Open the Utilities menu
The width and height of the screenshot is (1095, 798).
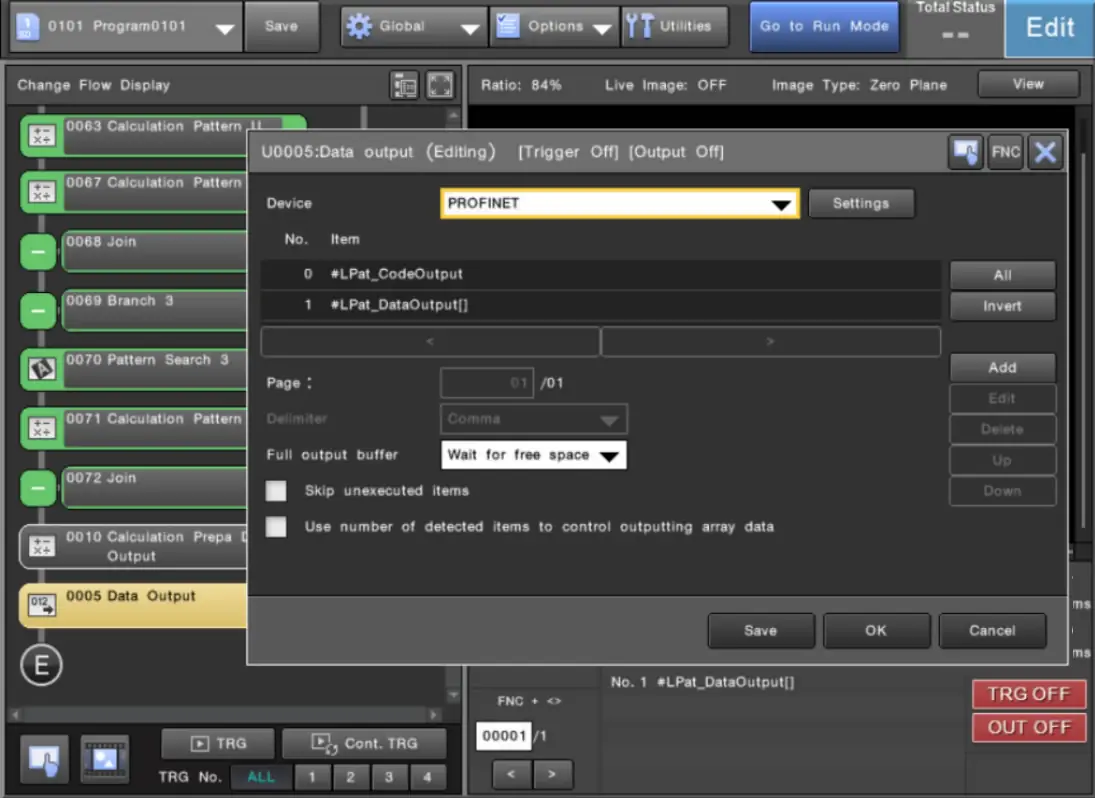pos(674,26)
